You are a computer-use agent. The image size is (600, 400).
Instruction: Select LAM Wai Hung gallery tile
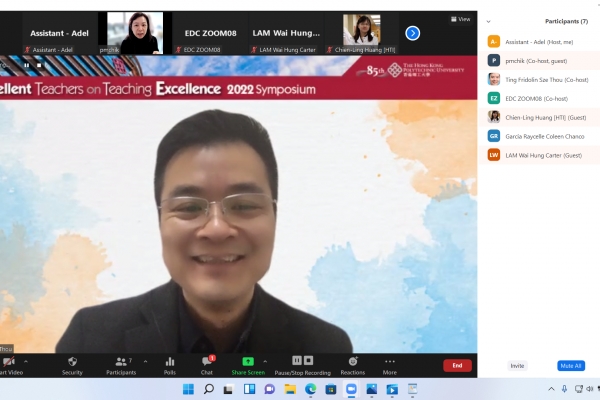click(x=286, y=33)
